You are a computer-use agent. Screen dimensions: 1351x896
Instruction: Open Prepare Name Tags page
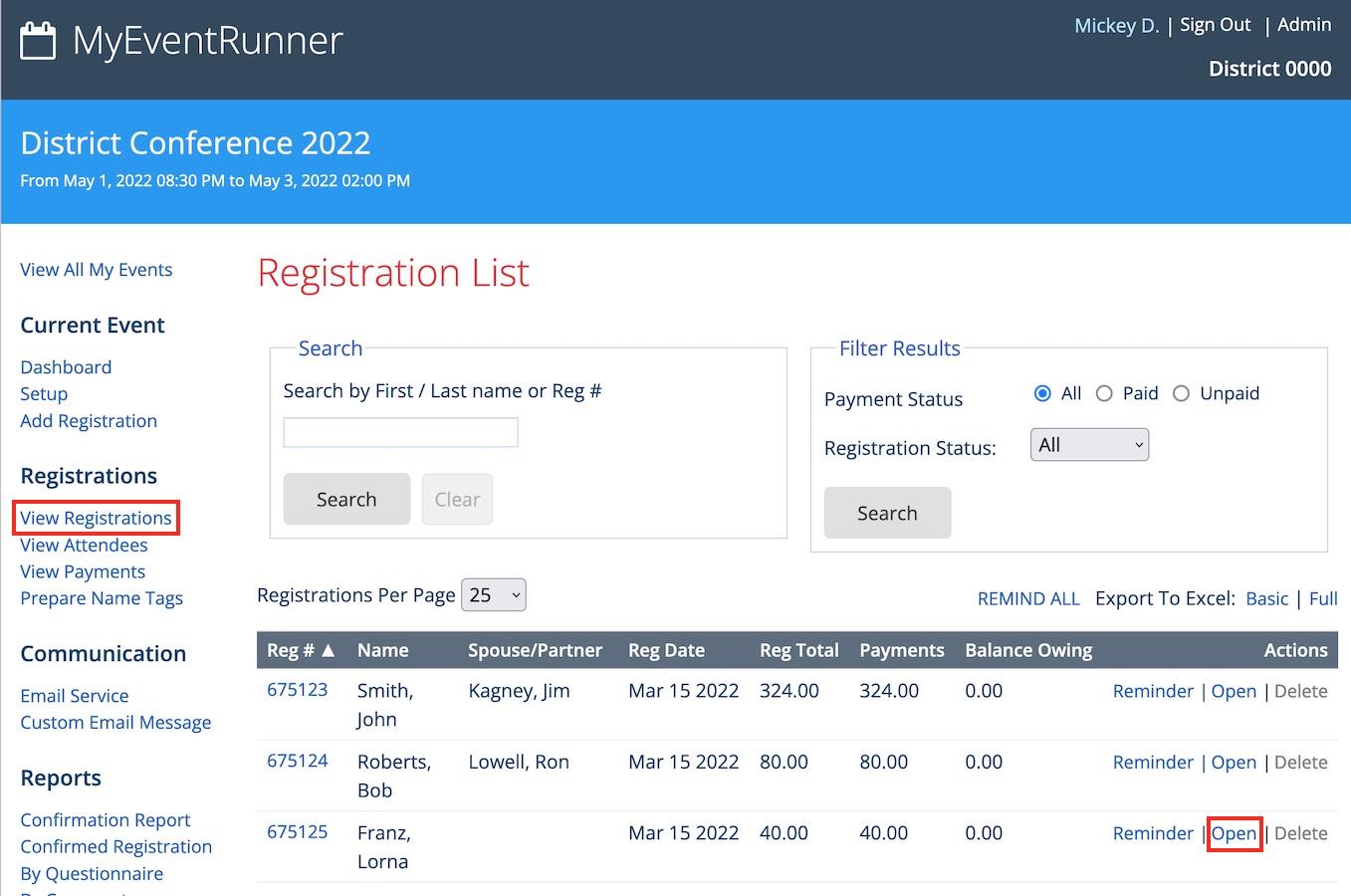tap(102, 598)
